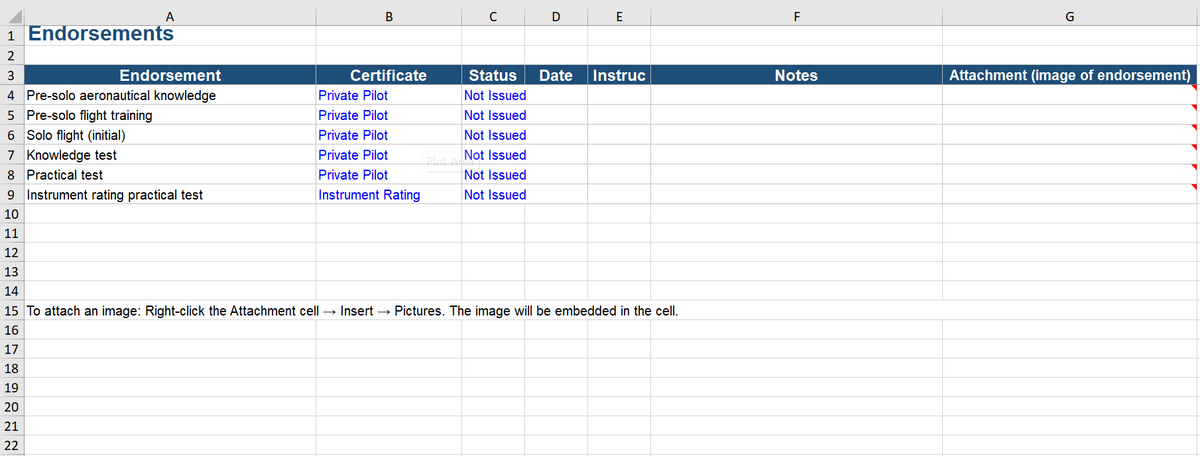Select Not Issued status for Pre-solo flight training

pyautogui.click(x=492, y=116)
